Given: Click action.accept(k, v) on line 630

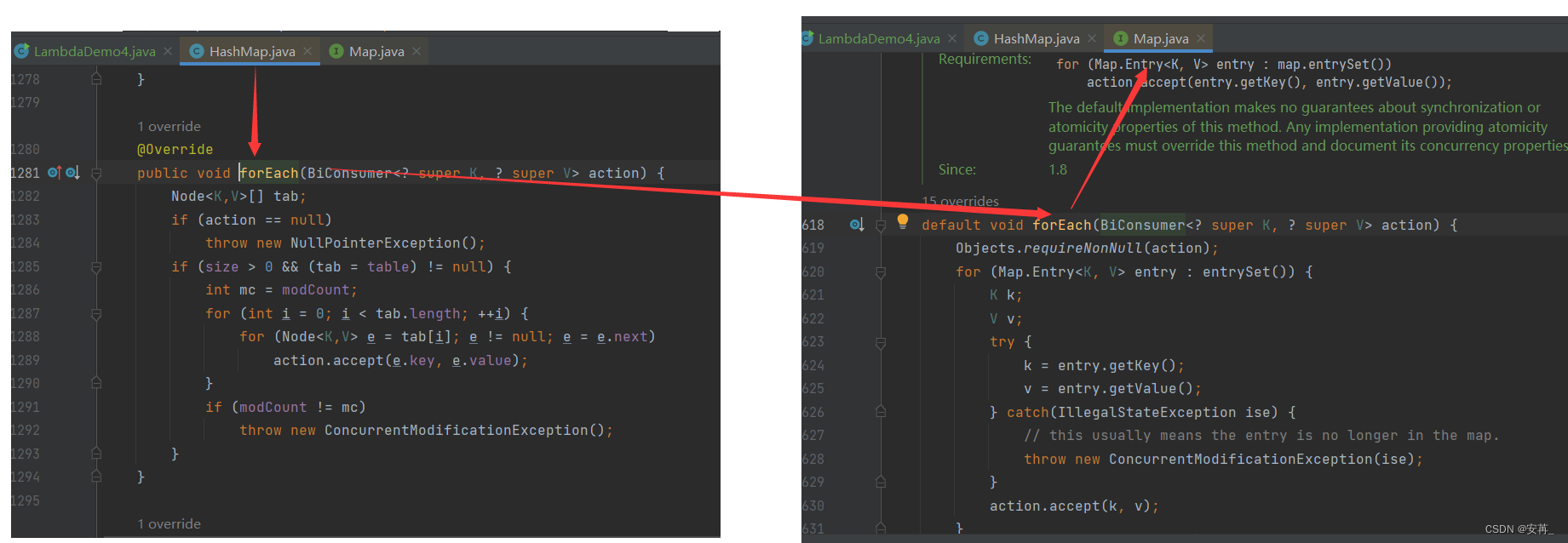Looking at the screenshot, I should [x=1070, y=506].
